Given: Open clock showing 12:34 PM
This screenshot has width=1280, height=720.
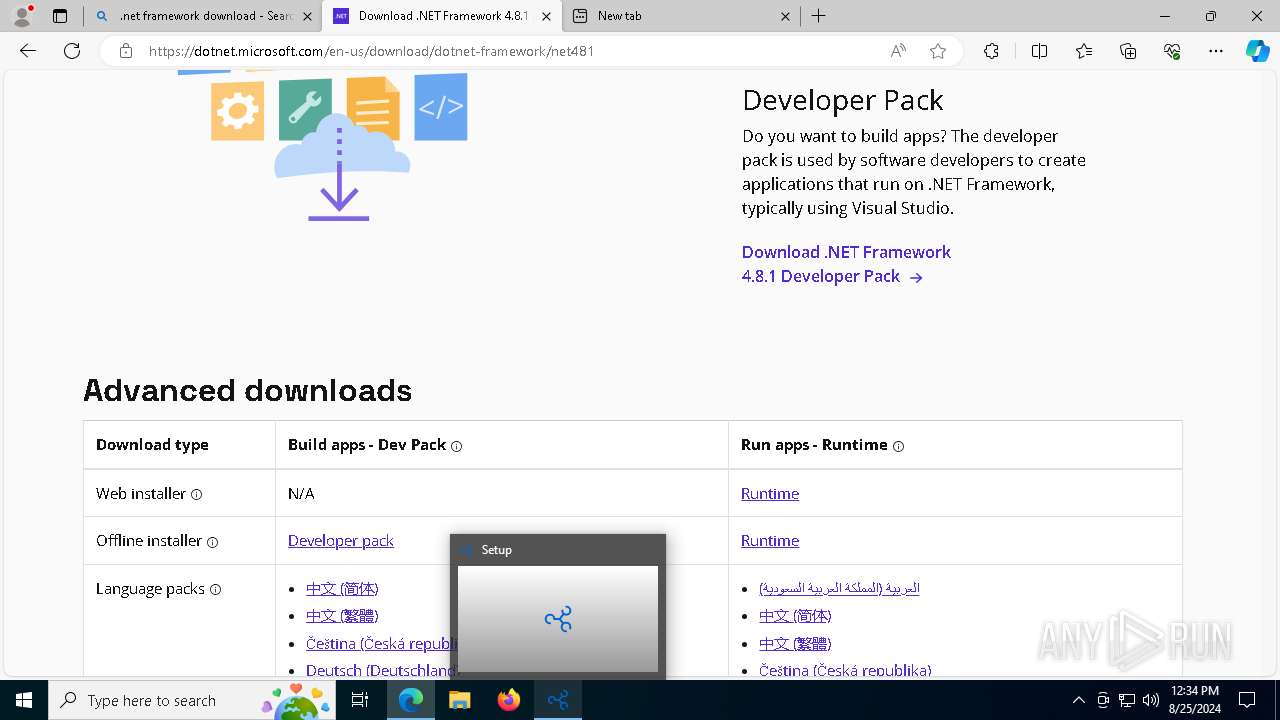Looking at the screenshot, I should 1194,700.
